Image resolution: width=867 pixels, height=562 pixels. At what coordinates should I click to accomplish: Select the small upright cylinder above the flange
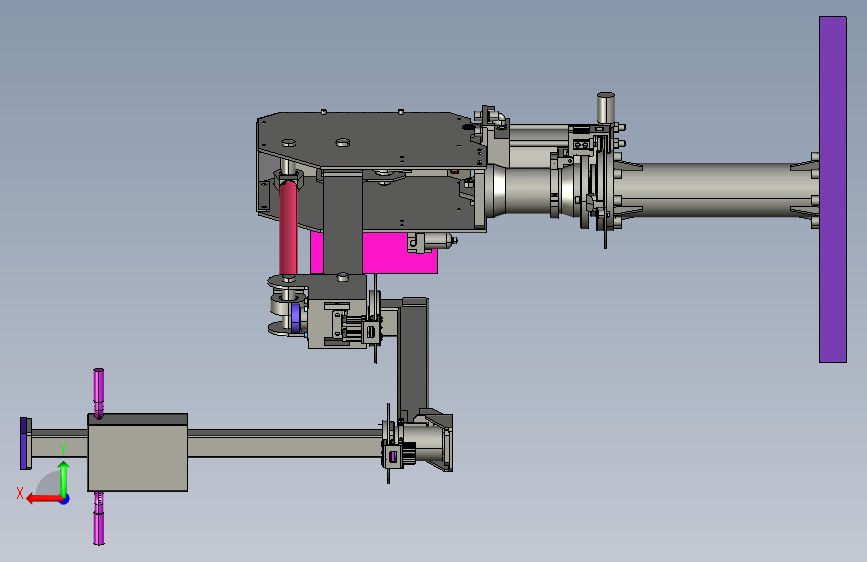[x=605, y=108]
